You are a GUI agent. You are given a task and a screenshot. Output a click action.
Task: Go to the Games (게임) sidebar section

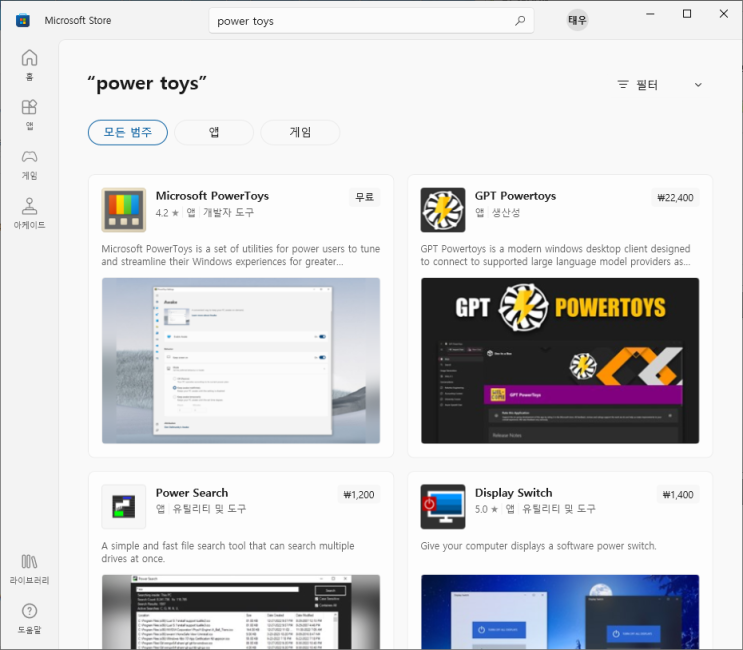click(29, 164)
